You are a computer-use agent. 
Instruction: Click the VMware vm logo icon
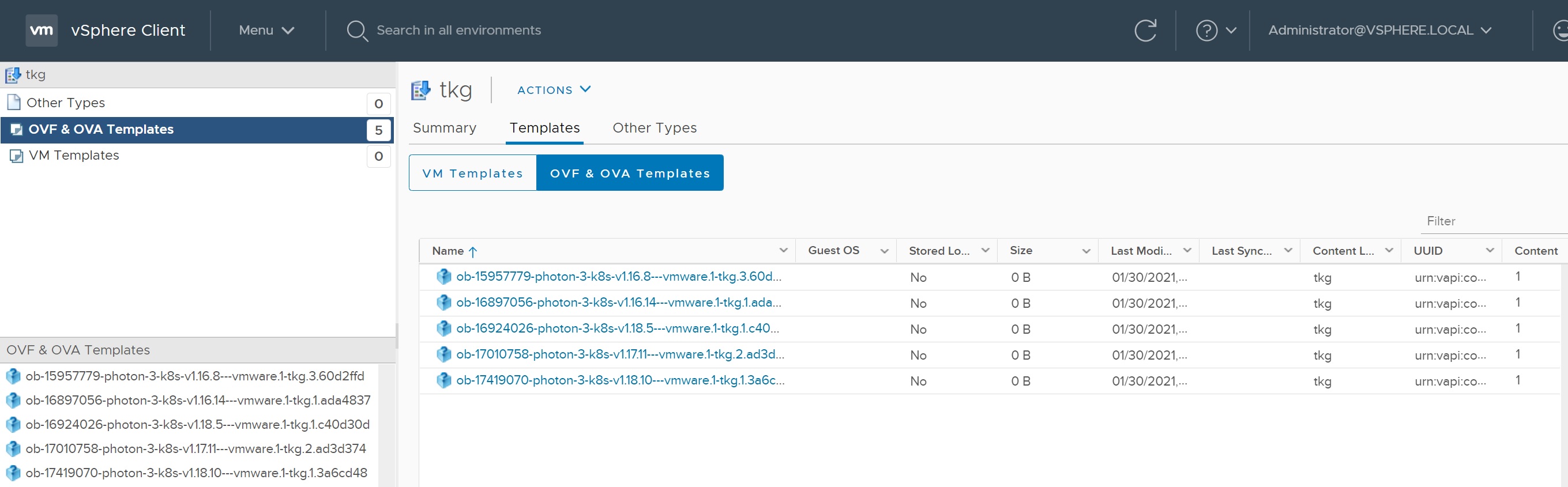42,31
